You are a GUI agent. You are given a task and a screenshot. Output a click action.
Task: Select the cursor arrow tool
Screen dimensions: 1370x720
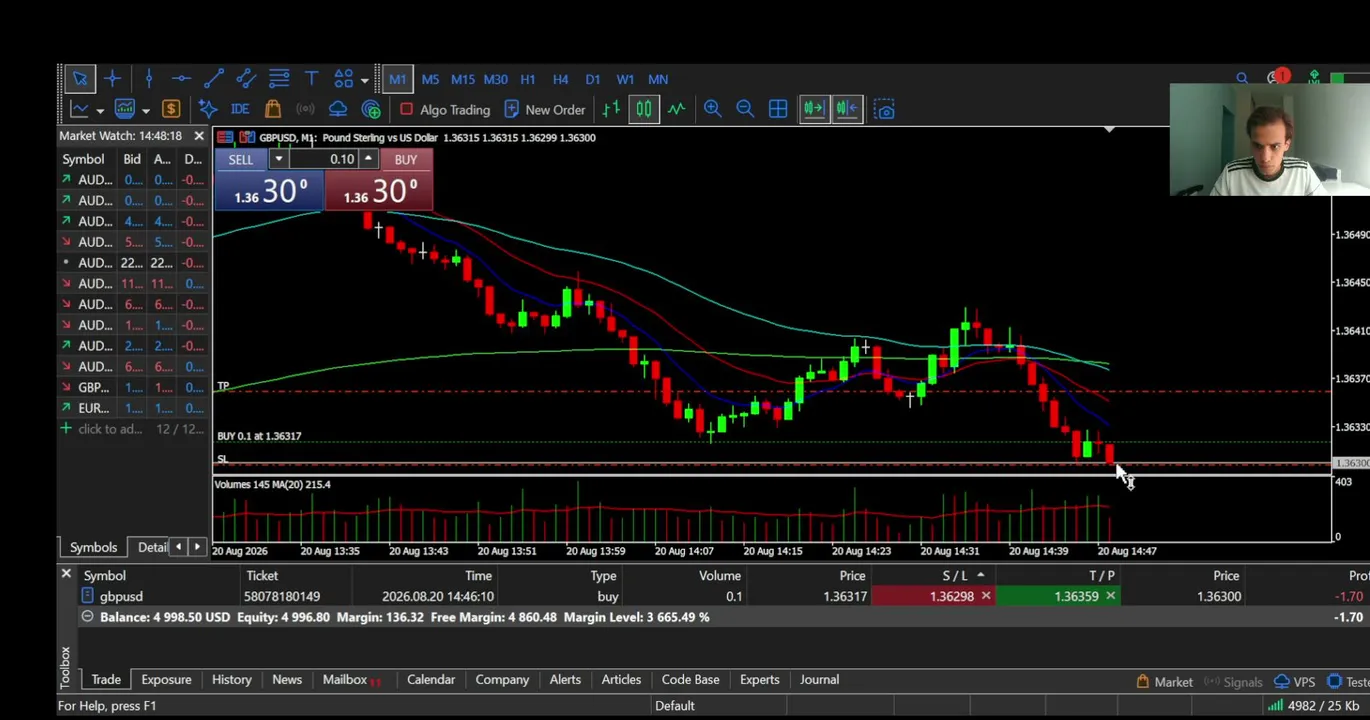point(80,79)
